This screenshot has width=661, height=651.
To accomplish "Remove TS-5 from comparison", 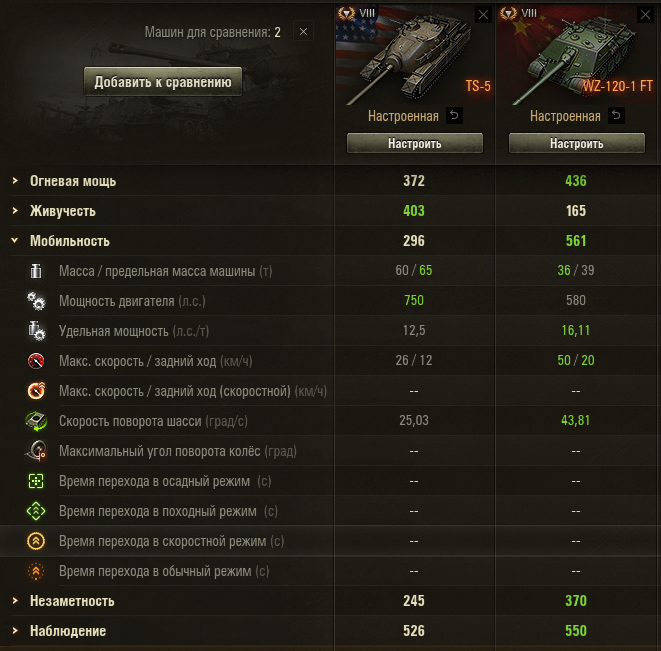I will [484, 15].
